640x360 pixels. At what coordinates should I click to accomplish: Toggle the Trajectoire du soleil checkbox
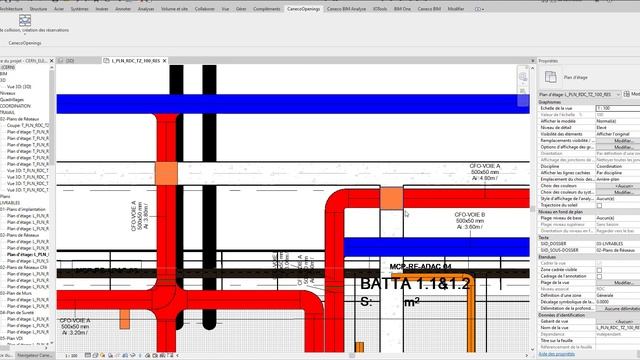599,205
